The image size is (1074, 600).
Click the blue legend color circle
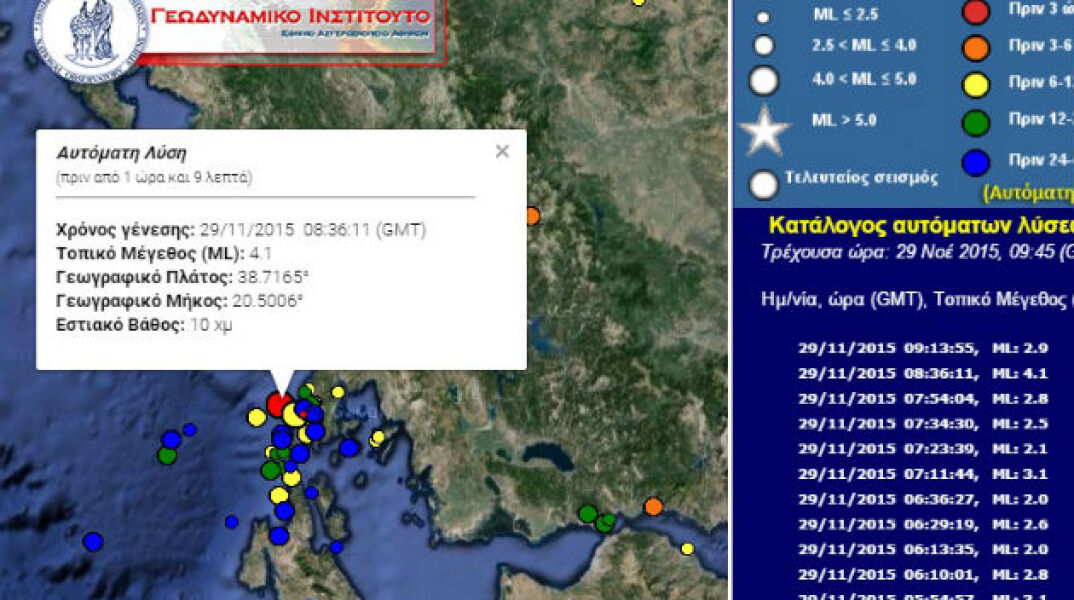[976, 162]
